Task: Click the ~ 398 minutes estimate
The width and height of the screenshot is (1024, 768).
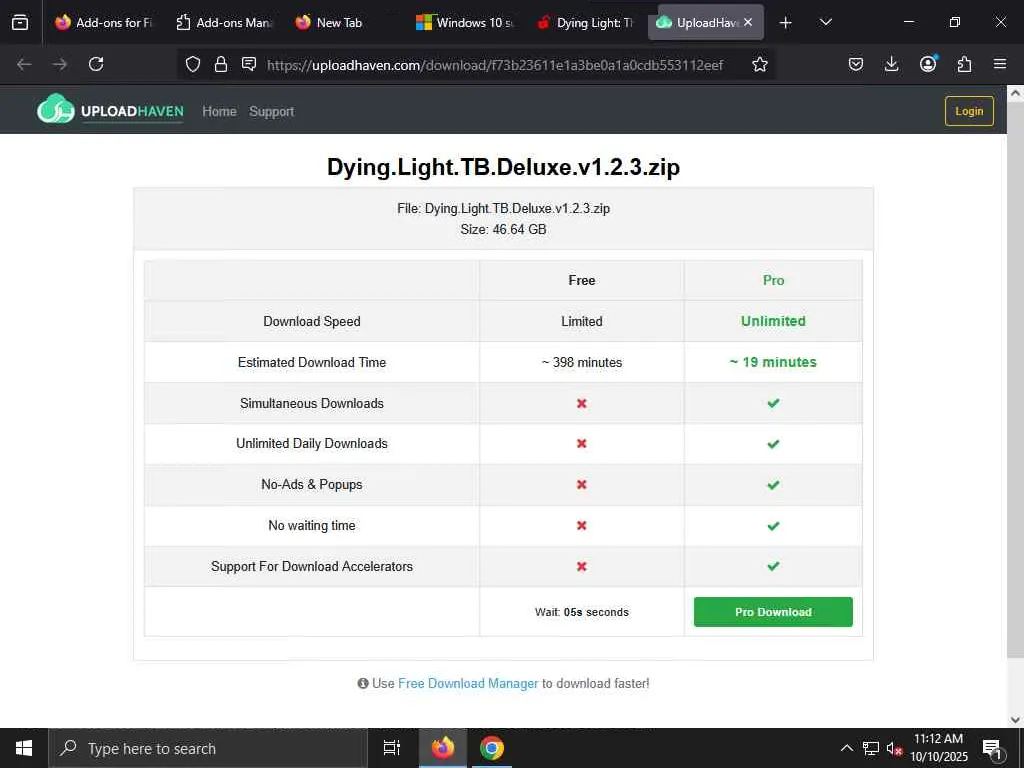Action: tap(582, 362)
